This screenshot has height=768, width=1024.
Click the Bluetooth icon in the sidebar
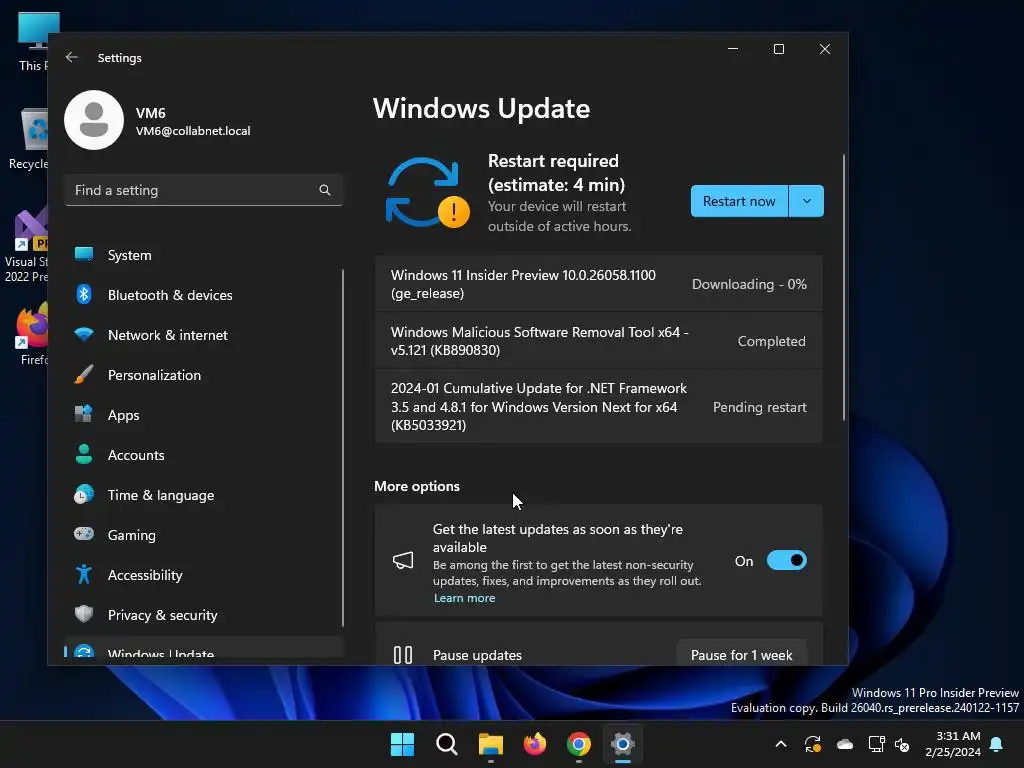84,295
